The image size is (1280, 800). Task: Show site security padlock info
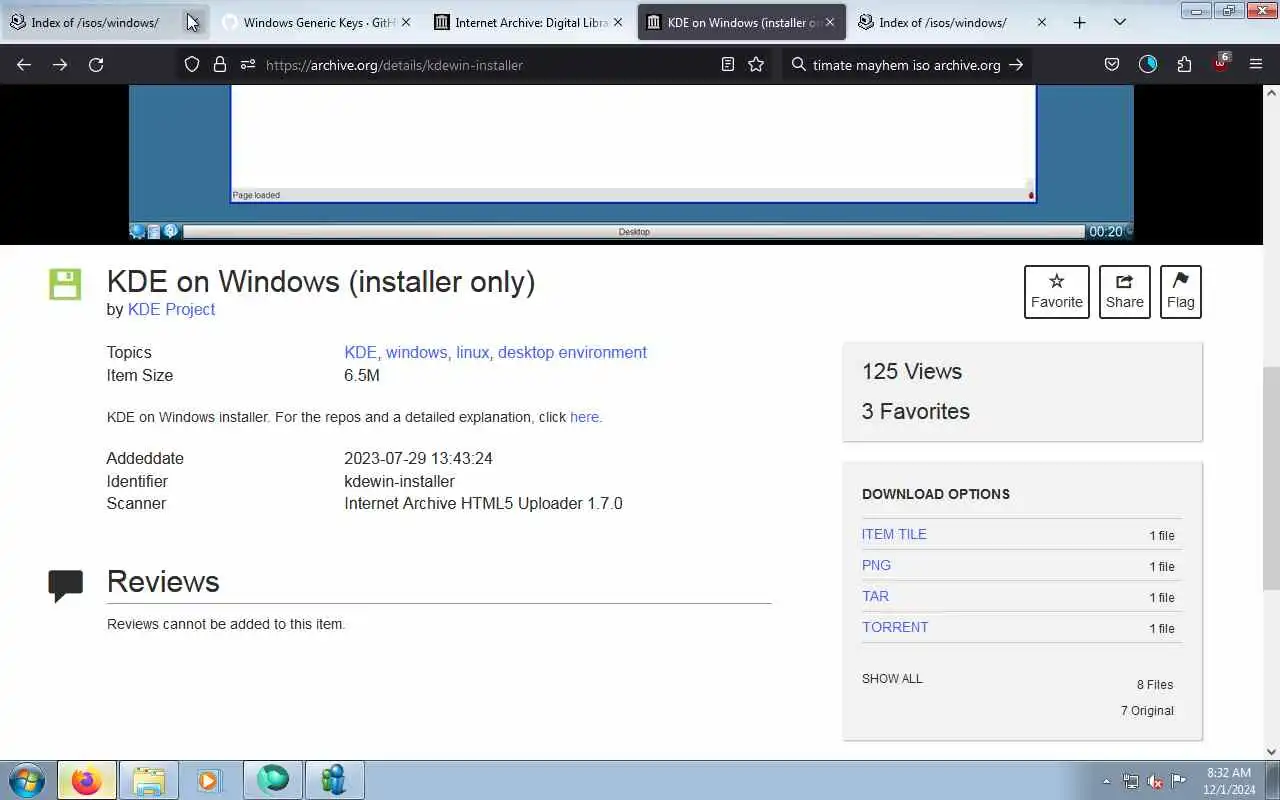pyautogui.click(x=220, y=64)
